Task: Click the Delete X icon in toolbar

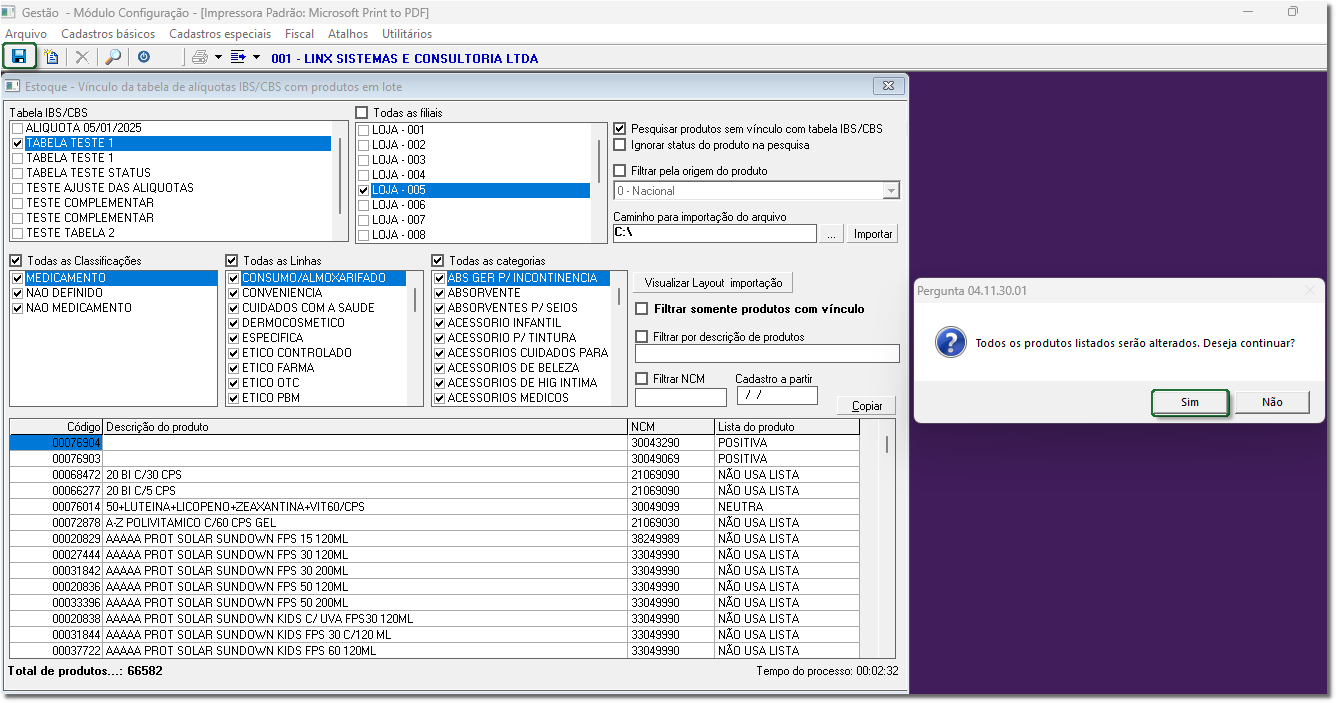Action: pyautogui.click(x=82, y=58)
